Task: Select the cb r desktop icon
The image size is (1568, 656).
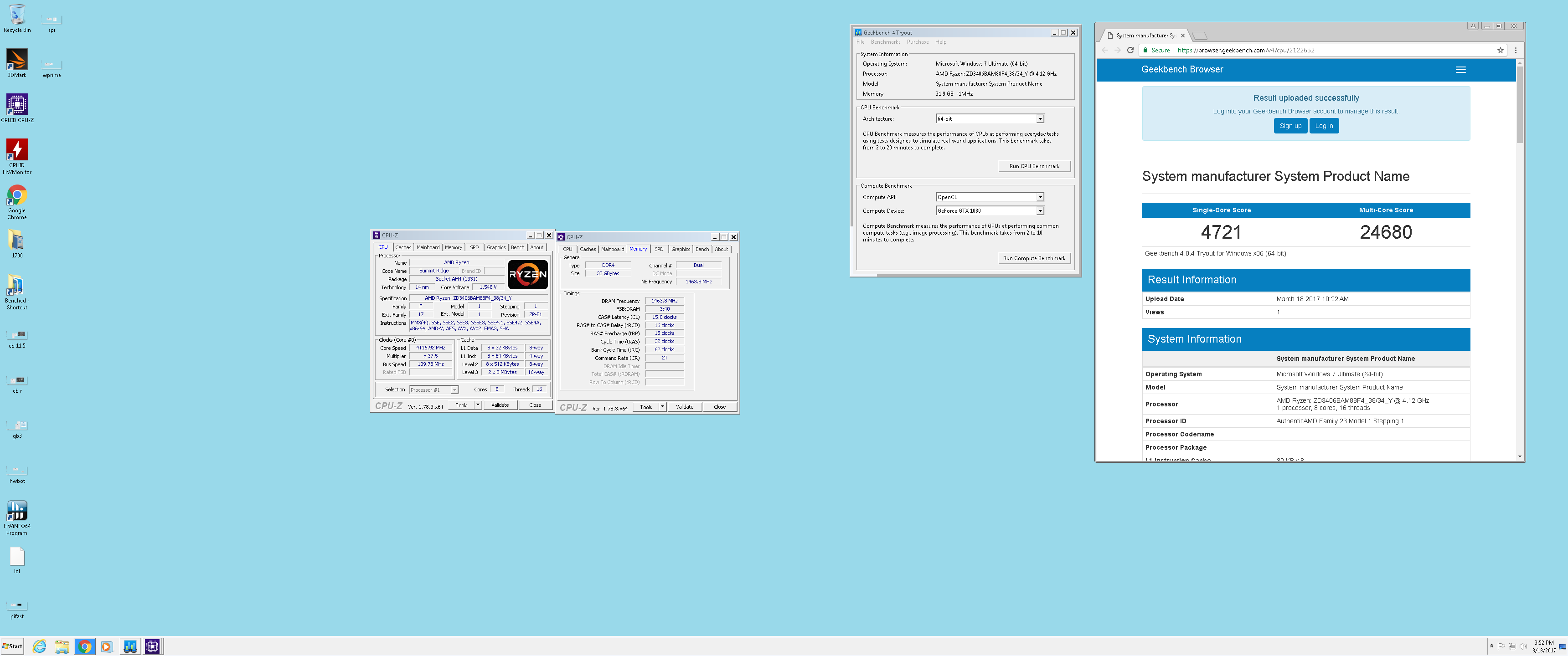Action: pos(17,384)
